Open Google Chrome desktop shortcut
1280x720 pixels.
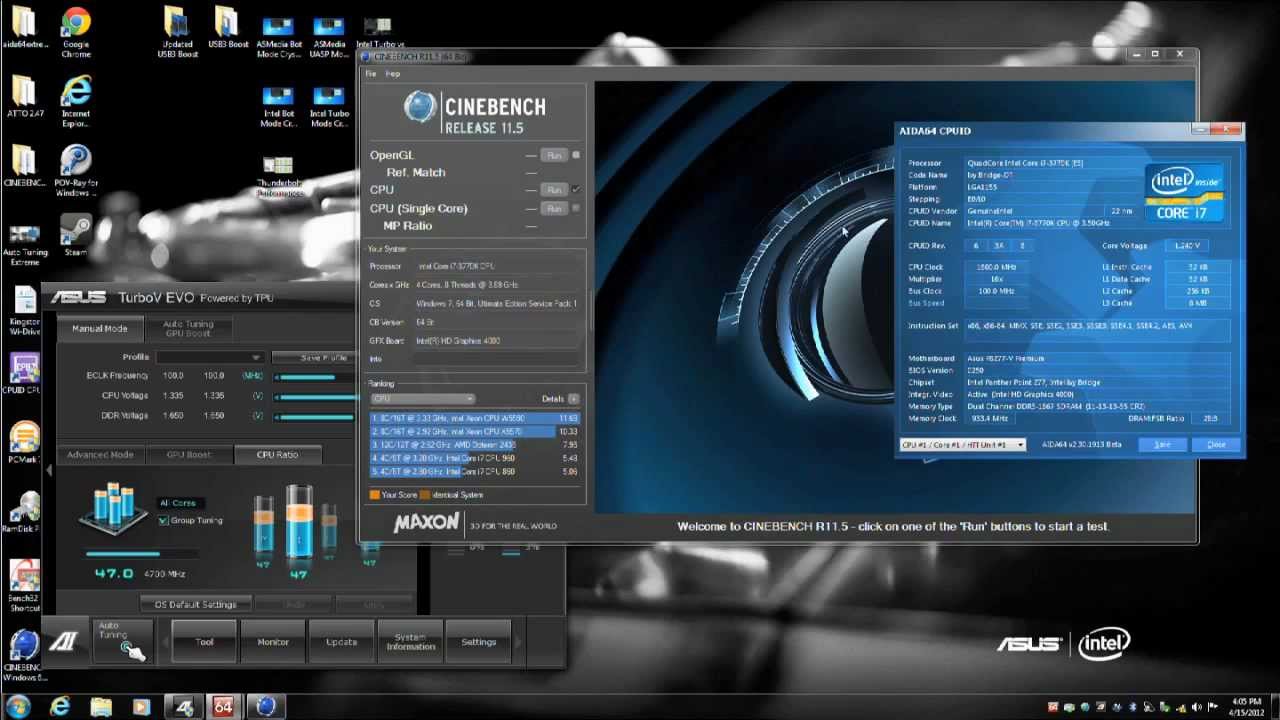point(76,32)
